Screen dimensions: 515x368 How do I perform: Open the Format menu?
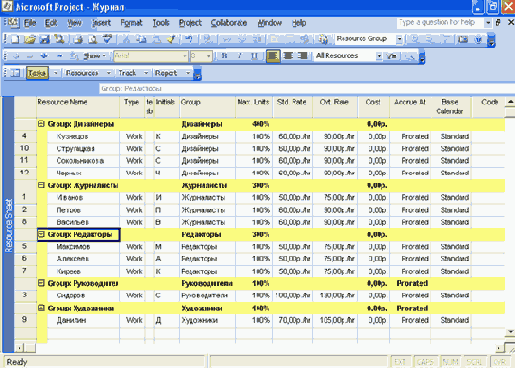(131, 23)
